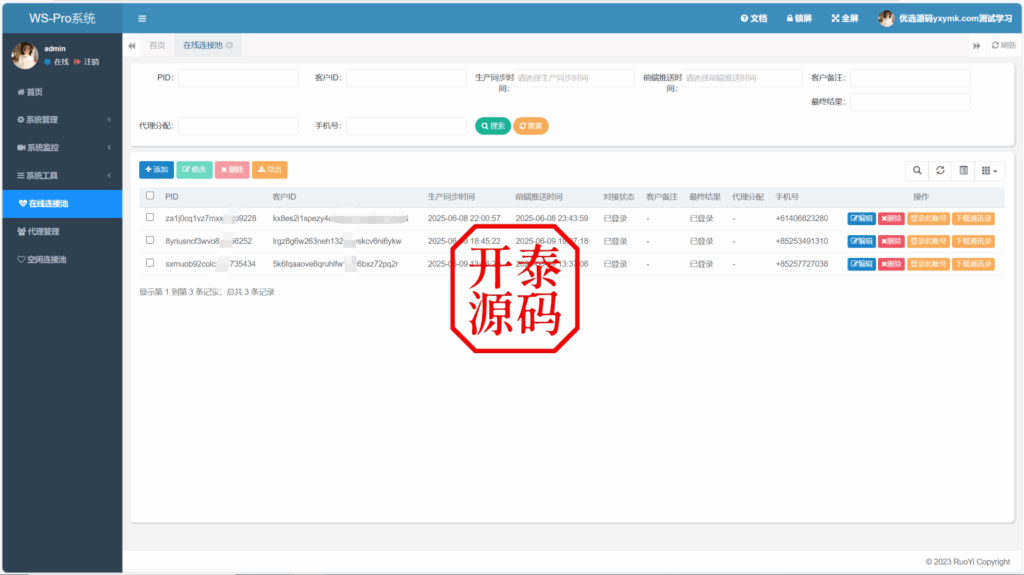
Task: Open the 文档 help link in header
Action: pos(754,18)
